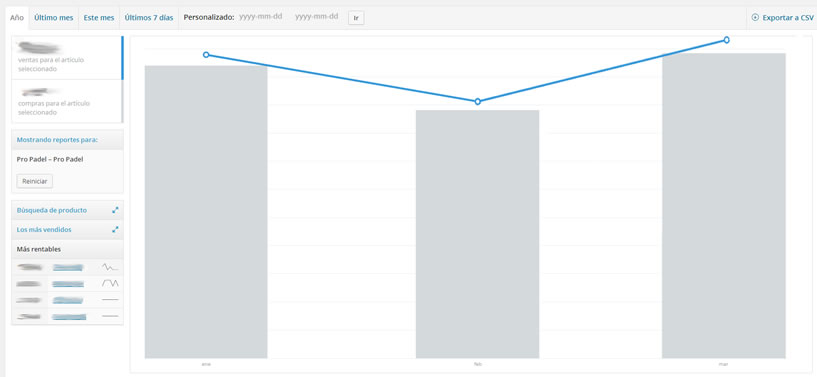Select ventas para el artículo seleccionado legend
The width and height of the screenshot is (817, 377).
66,58
